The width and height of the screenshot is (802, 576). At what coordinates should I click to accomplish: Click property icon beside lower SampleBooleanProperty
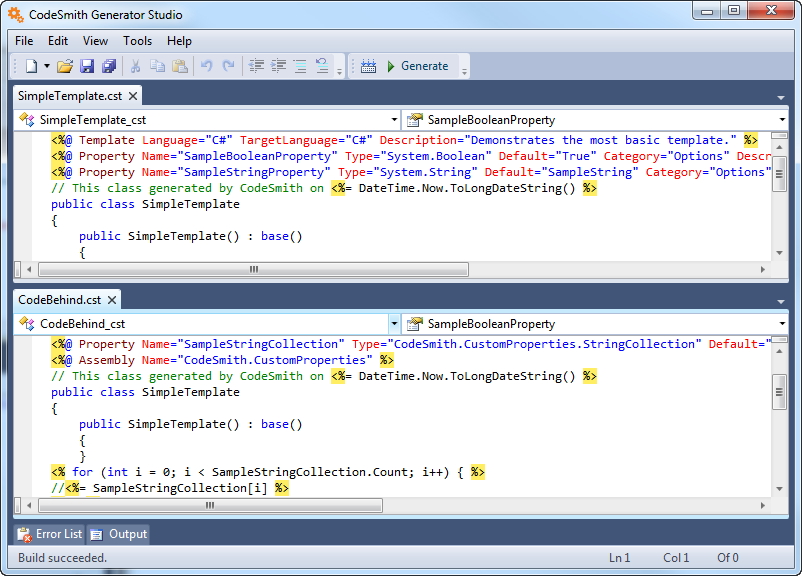click(x=415, y=324)
